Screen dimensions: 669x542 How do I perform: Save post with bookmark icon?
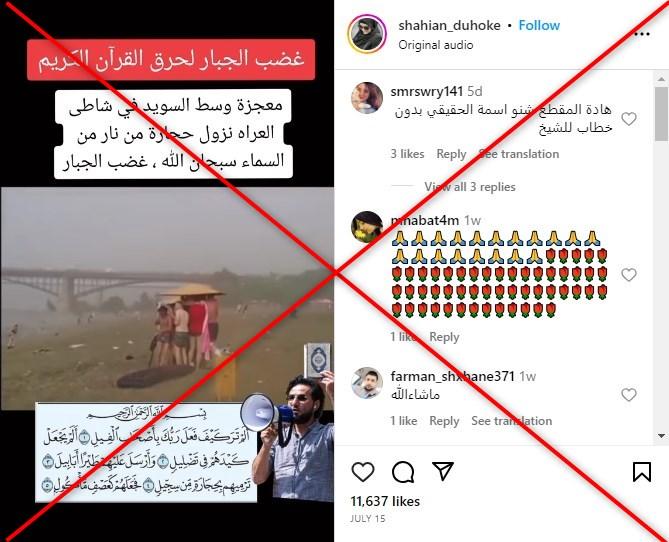pyautogui.click(x=641, y=472)
